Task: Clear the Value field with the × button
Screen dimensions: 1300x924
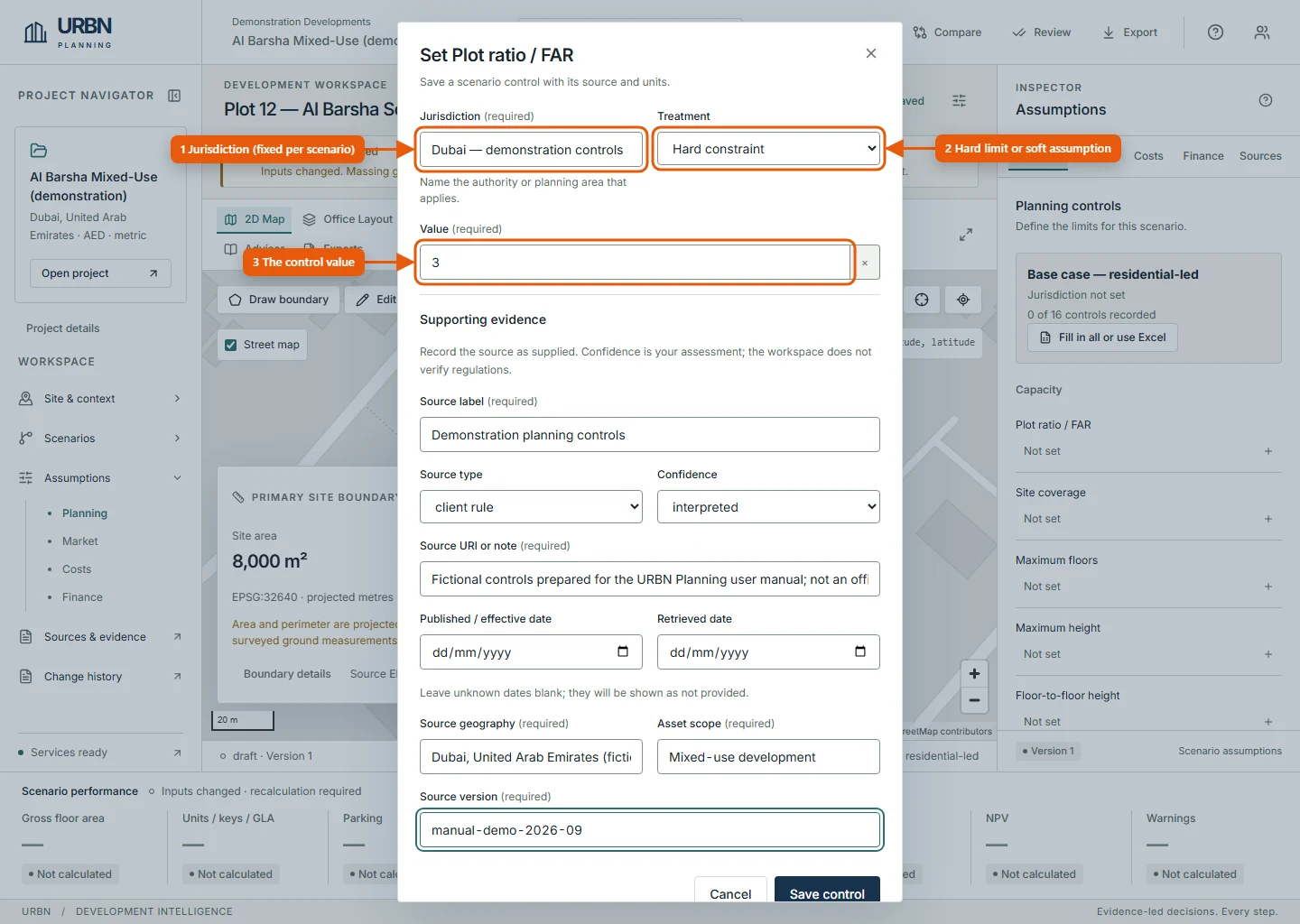Action: tap(865, 263)
